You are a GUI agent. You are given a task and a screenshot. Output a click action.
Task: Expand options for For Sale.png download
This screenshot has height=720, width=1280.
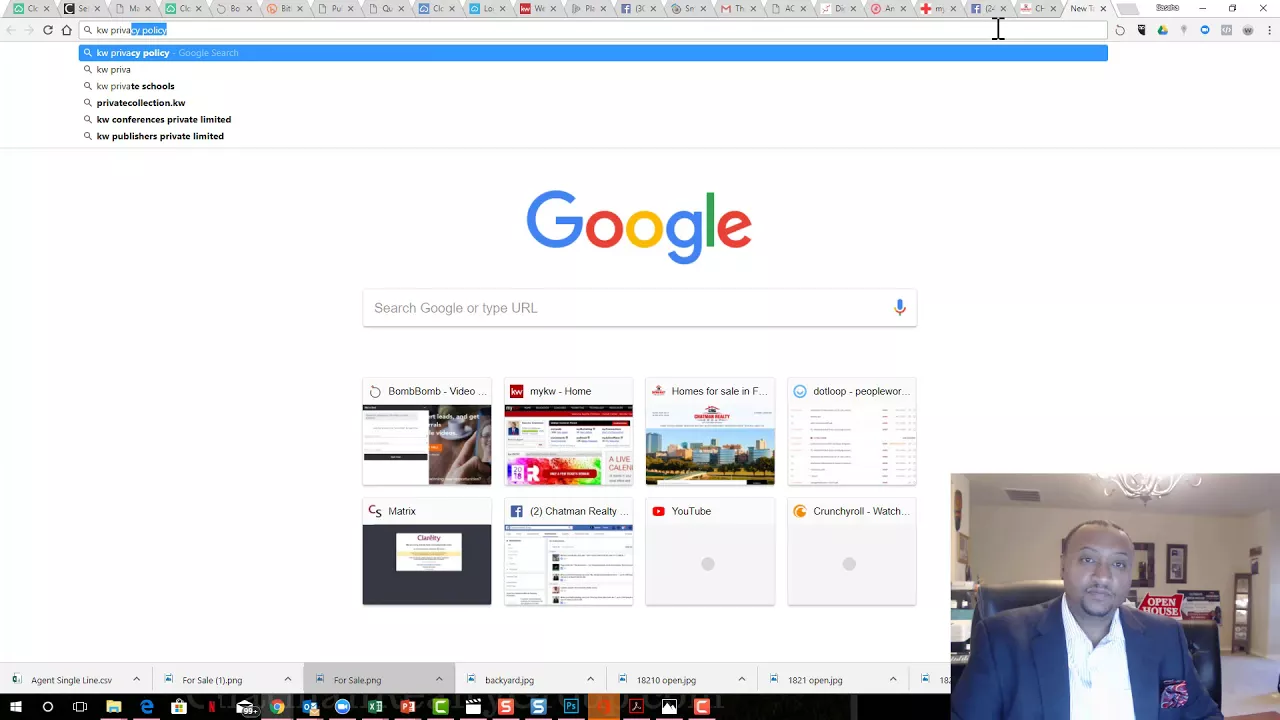click(x=439, y=680)
